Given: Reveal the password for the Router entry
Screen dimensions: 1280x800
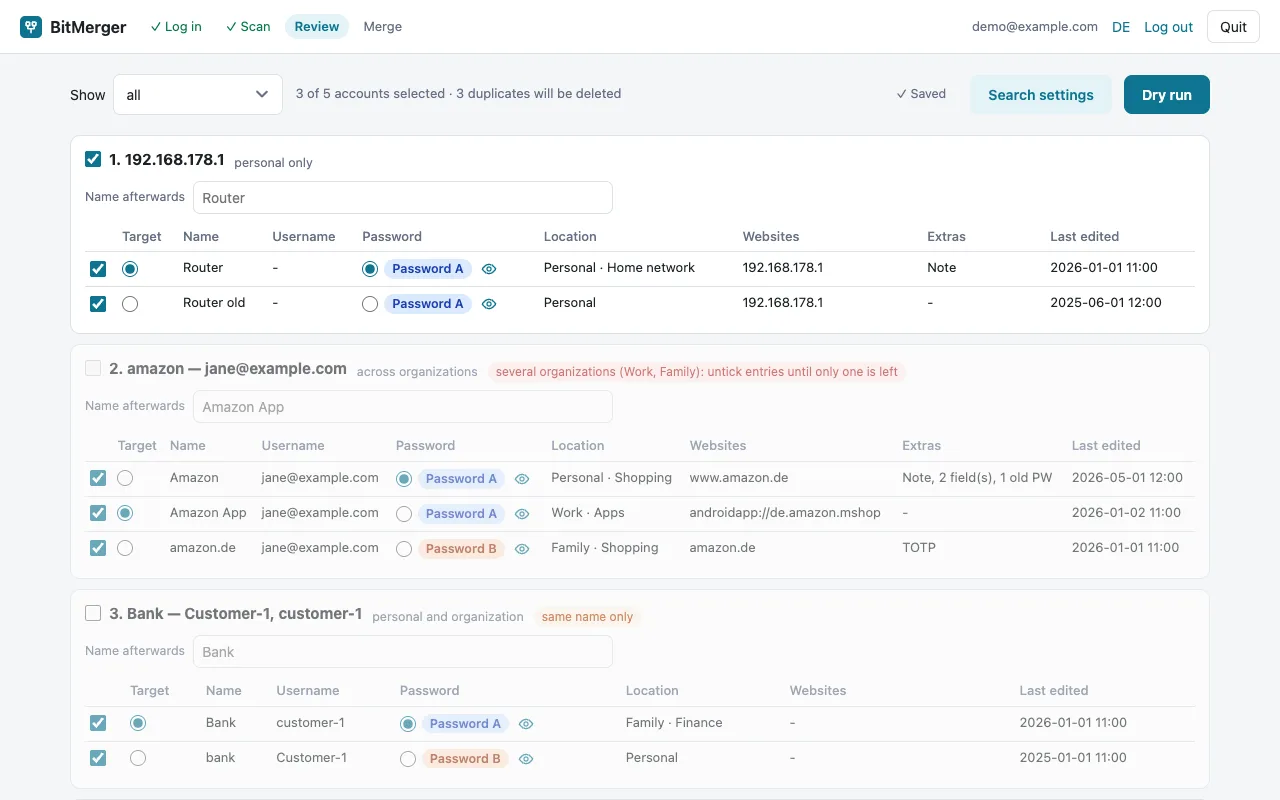Looking at the screenshot, I should (489, 269).
